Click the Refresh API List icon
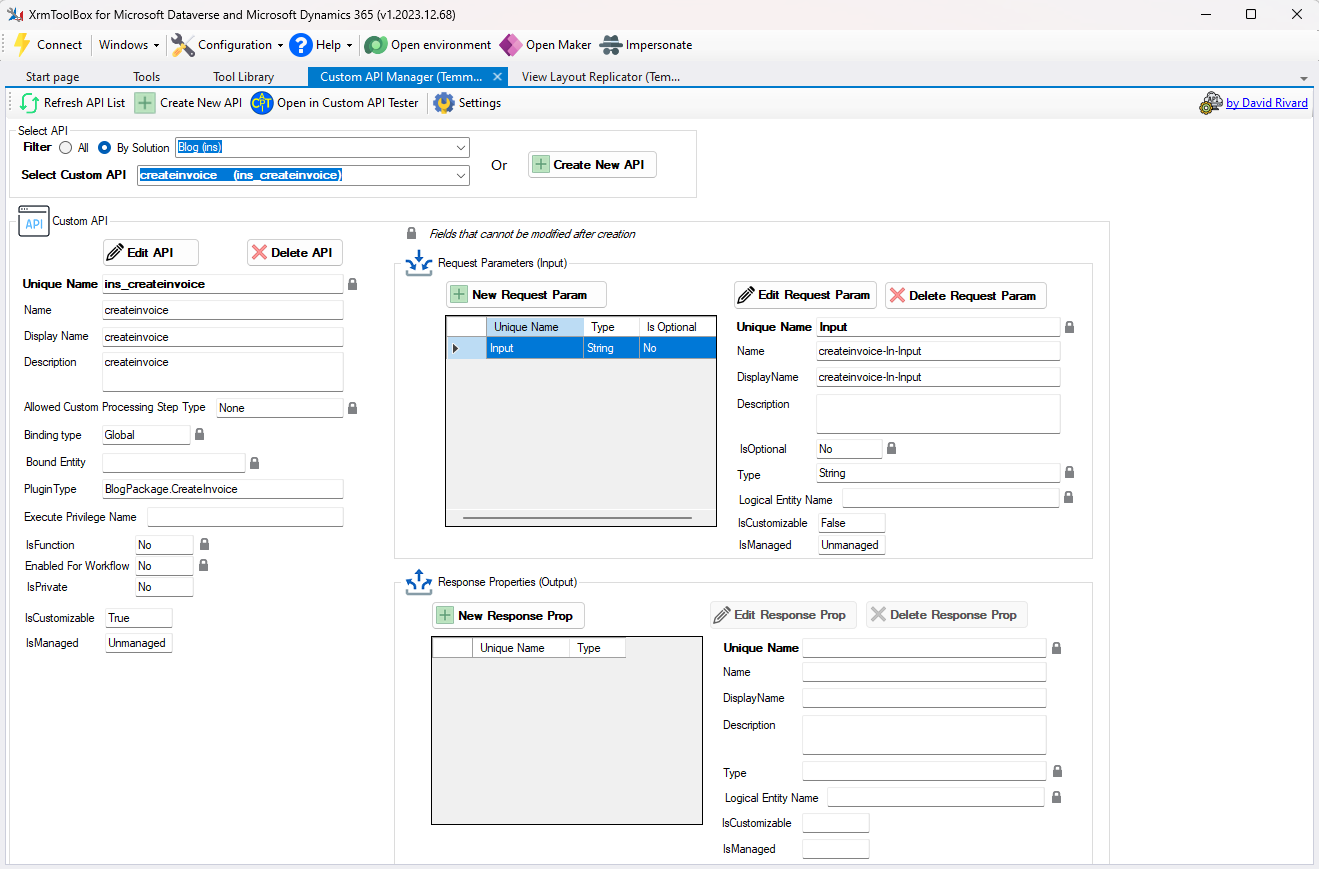1319x869 pixels. [29, 103]
